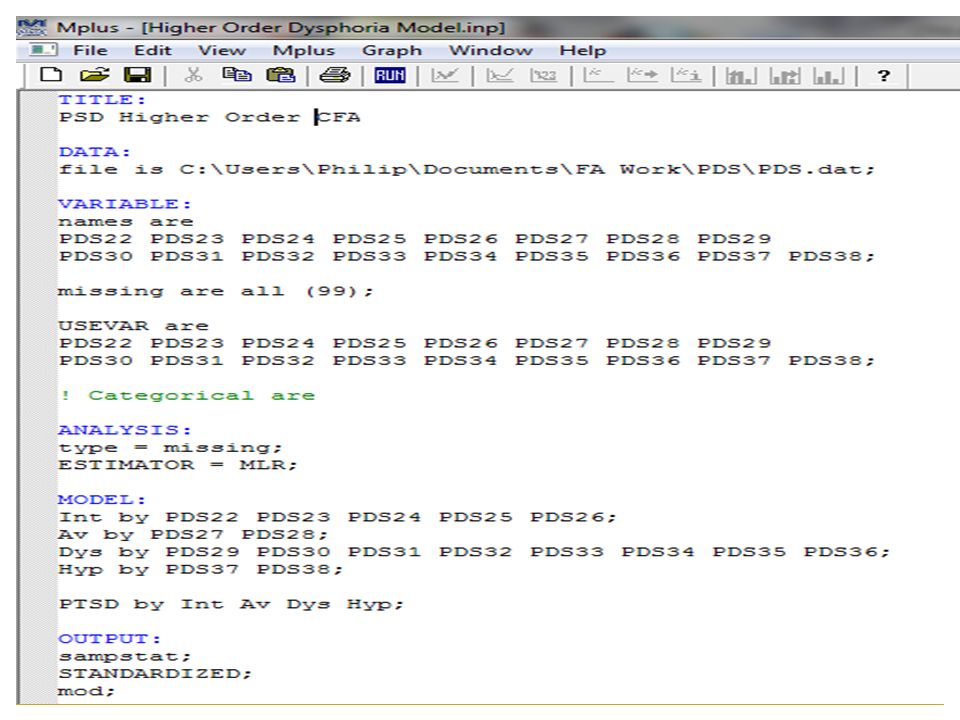Click the Mplus application title icon
The height and width of the screenshot is (720, 960).
tap(32, 28)
